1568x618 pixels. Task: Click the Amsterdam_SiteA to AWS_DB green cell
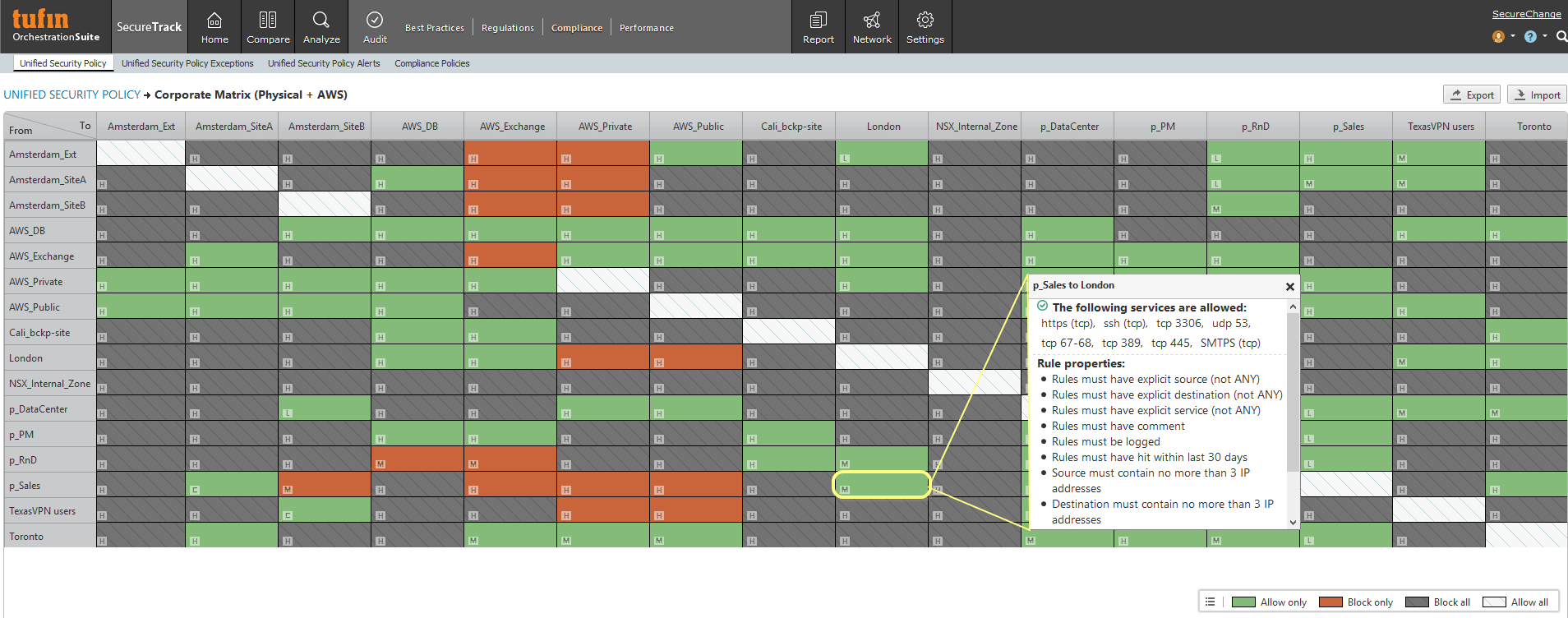pos(417,178)
